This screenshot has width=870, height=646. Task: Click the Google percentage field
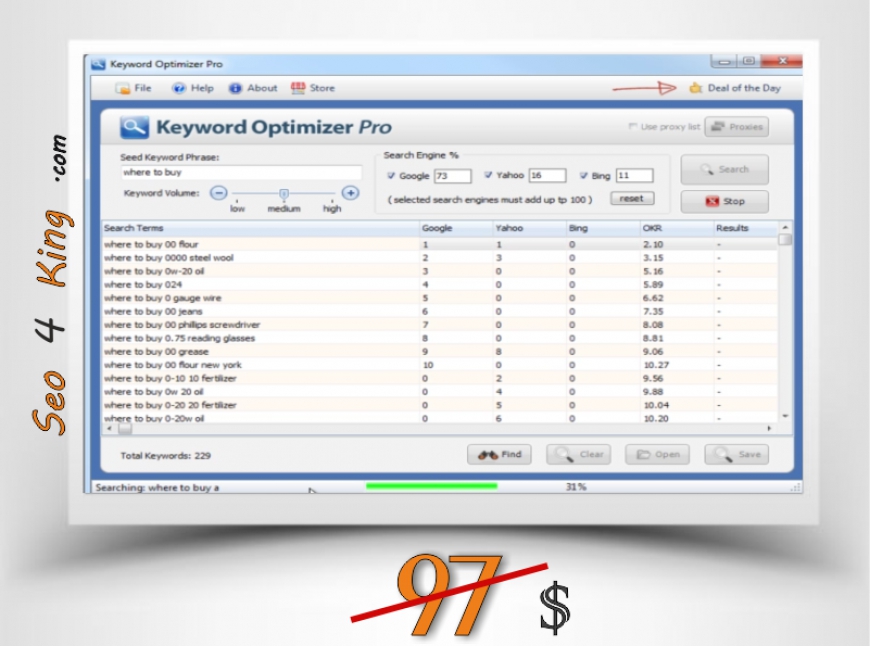click(x=452, y=176)
